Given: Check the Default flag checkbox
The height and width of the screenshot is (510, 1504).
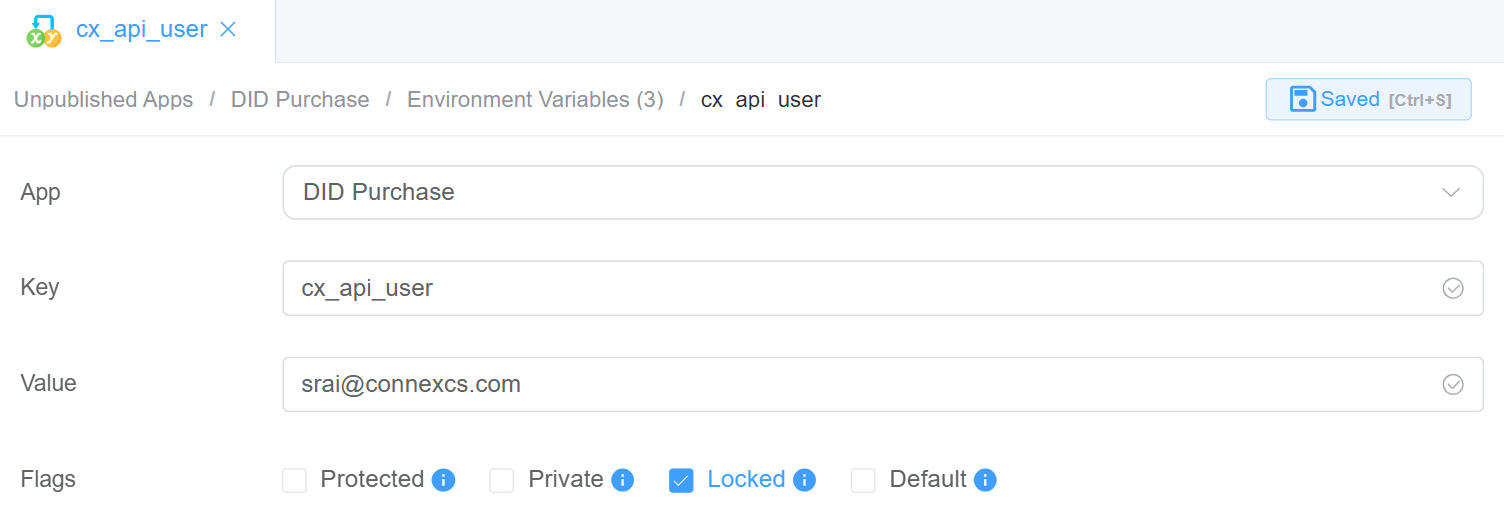Looking at the screenshot, I should [863, 481].
